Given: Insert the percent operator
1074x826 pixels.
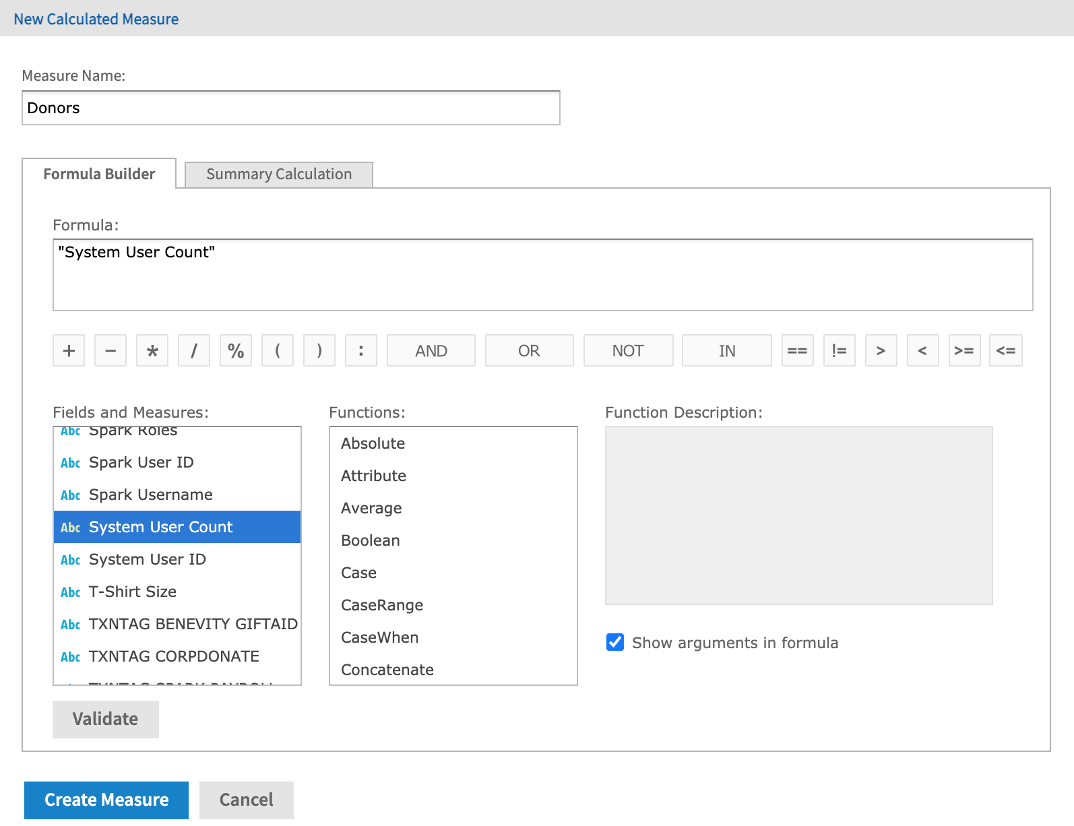Looking at the screenshot, I should pos(236,351).
